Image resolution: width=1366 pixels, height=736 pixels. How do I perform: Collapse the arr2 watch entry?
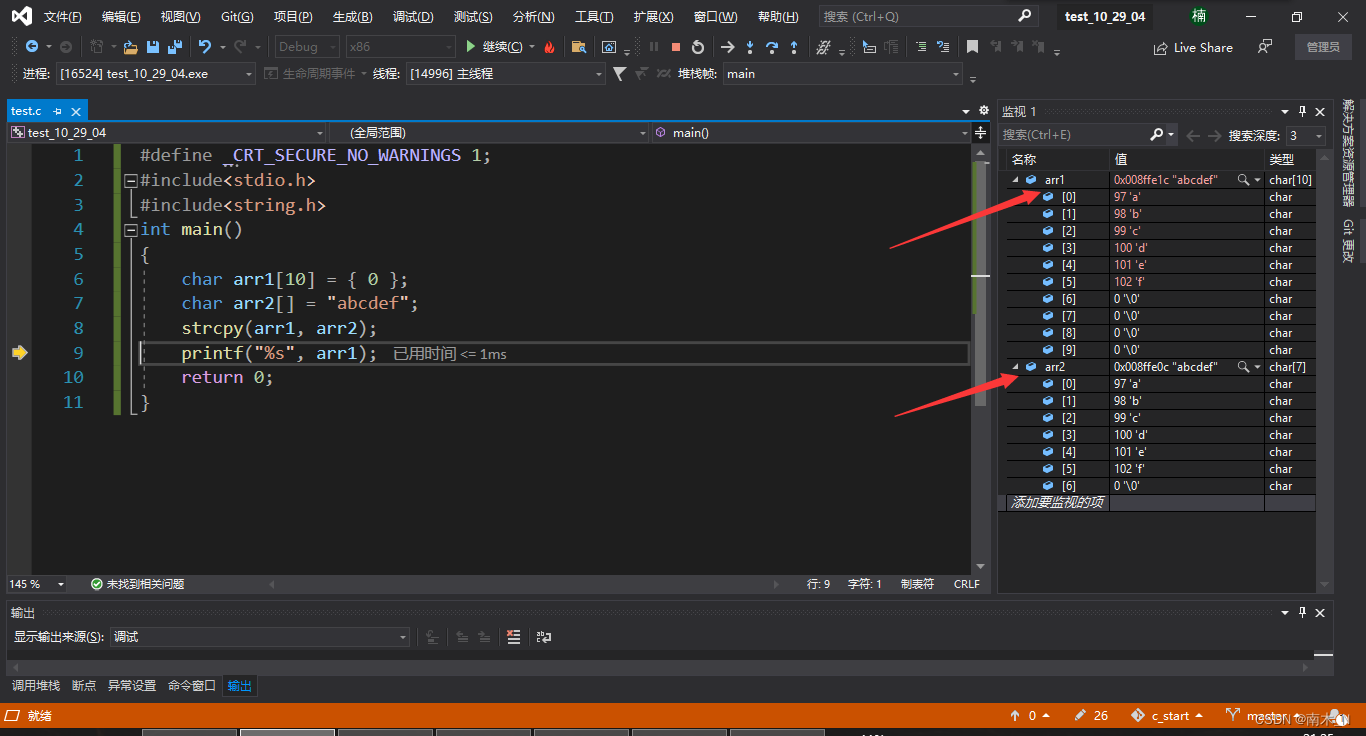pyautogui.click(x=1016, y=367)
